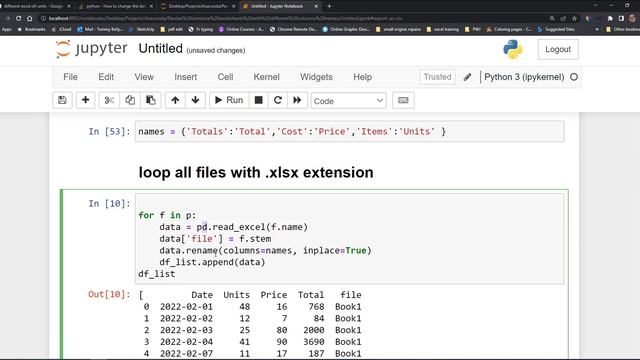This screenshot has width=640, height=360.
Task: Cut the selected cell with the scissors icon
Action: [109, 100]
